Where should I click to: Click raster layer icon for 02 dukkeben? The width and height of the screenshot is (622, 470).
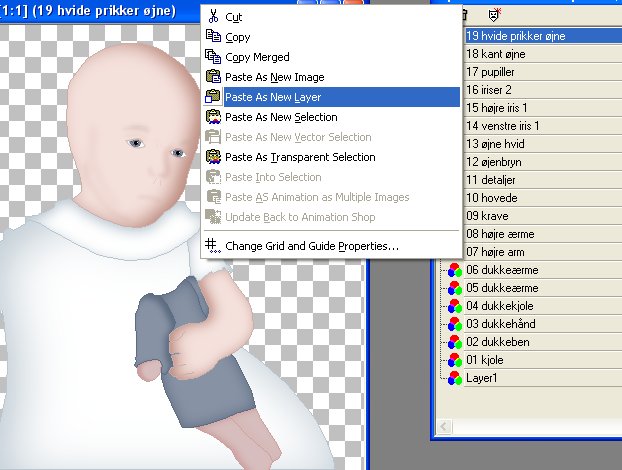[454, 341]
